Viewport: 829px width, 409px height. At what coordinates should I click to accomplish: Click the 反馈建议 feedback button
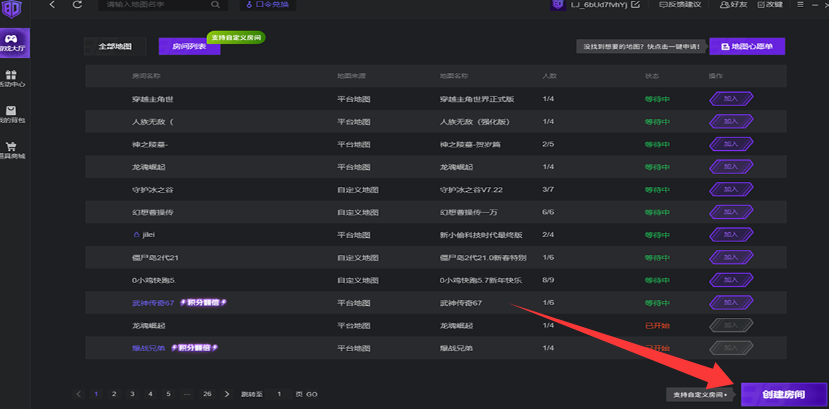click(680, 5)
